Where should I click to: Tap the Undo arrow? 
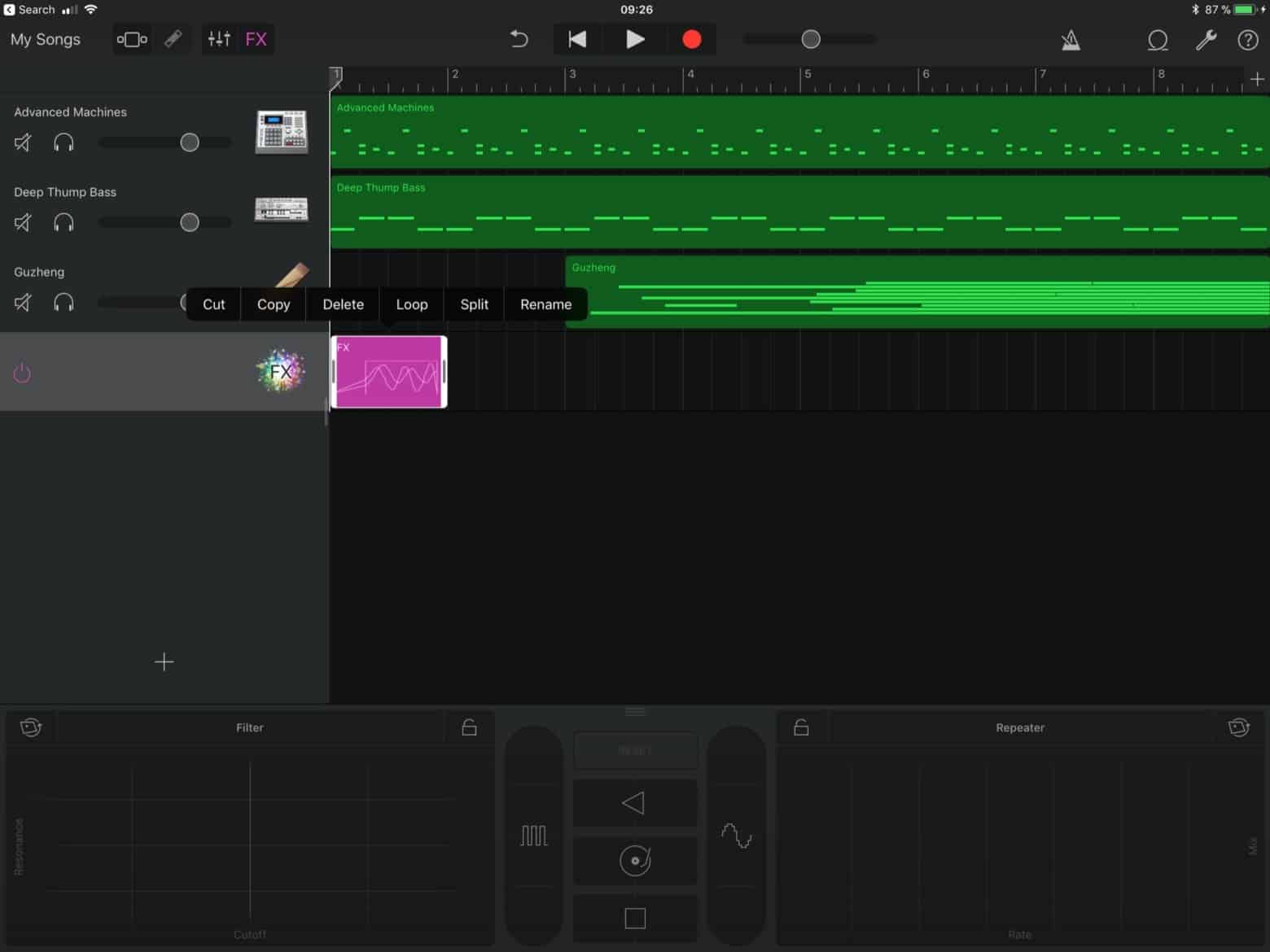coord(519,38)
